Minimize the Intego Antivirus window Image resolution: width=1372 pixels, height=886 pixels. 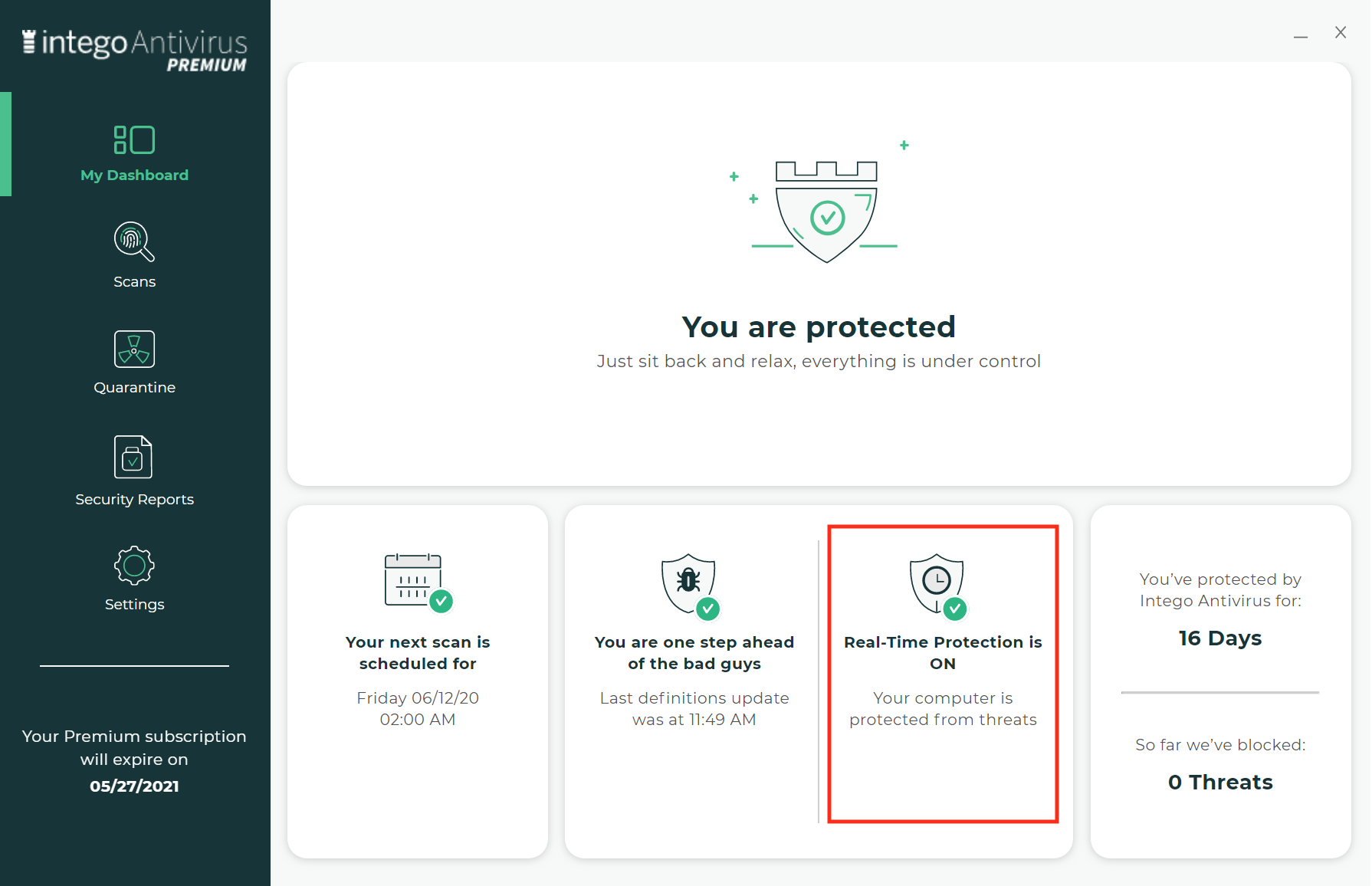(x=1301, y=35)
